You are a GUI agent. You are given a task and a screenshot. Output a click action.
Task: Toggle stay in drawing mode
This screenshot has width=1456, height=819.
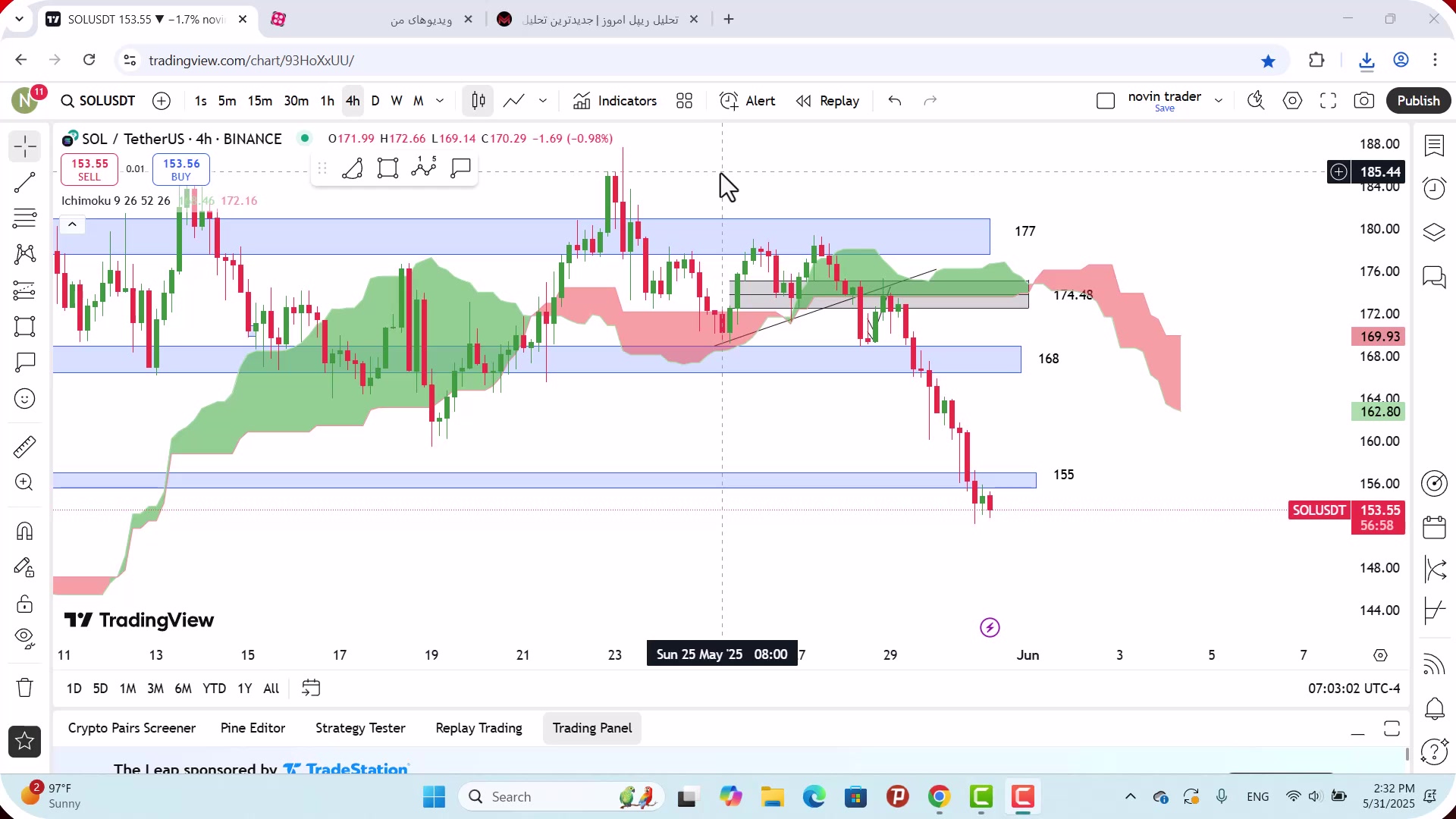[25, 567]
